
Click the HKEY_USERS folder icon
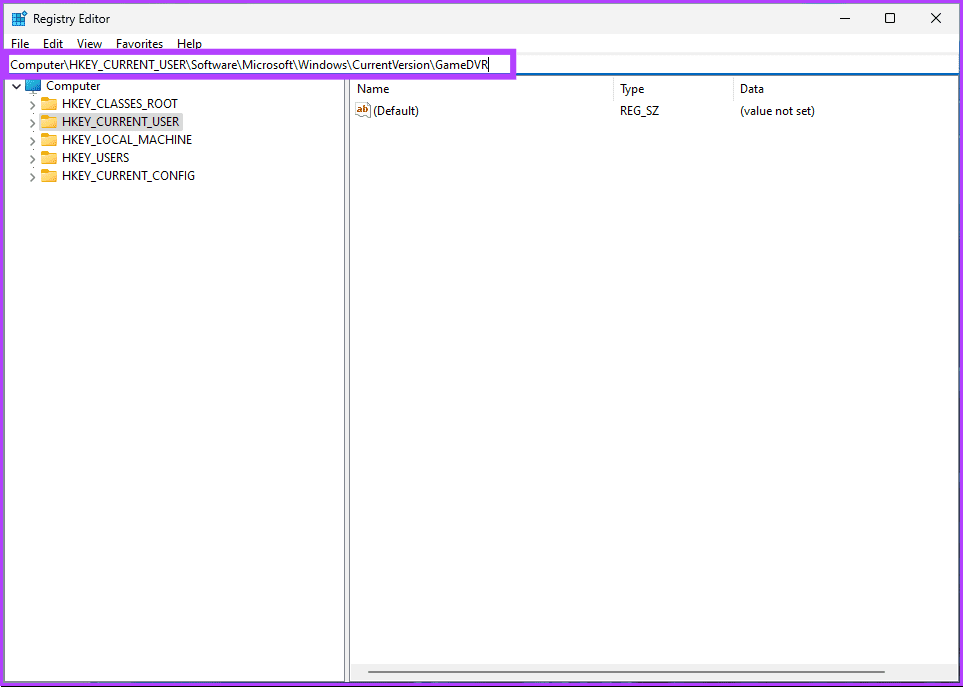coord(49,158)
